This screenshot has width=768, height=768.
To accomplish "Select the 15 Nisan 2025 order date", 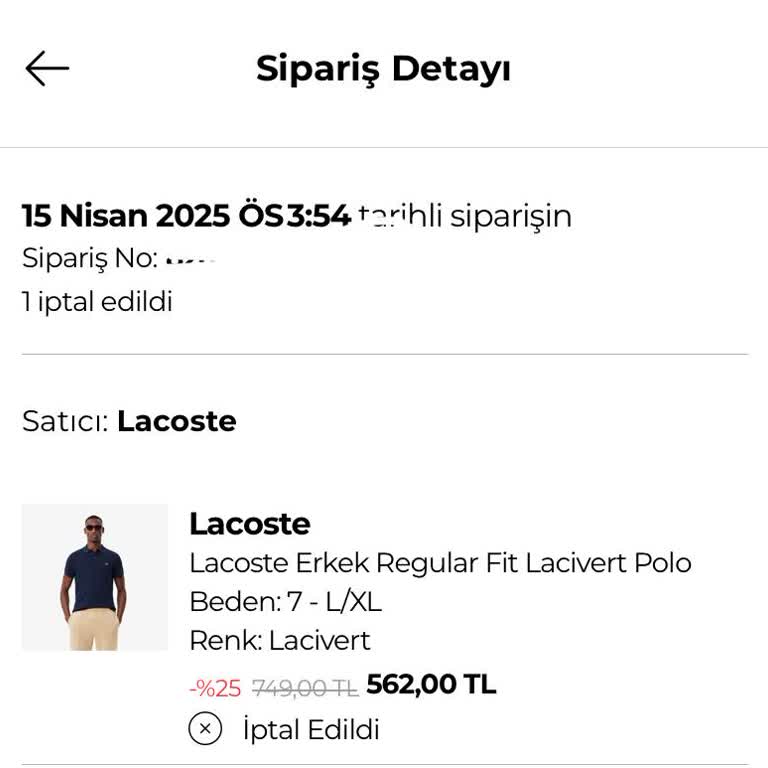I will [x=138, y=216].
